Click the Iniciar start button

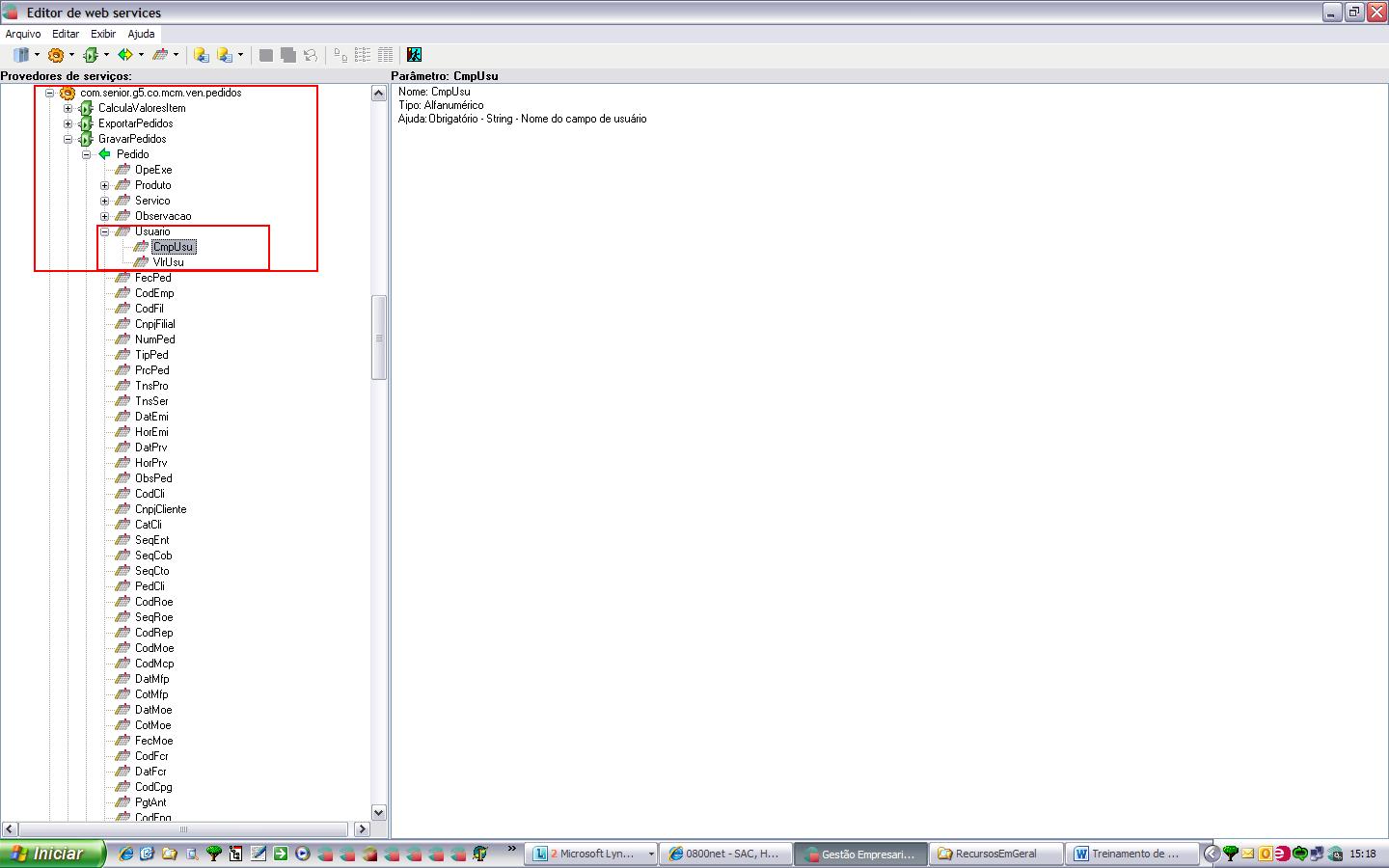51,854
